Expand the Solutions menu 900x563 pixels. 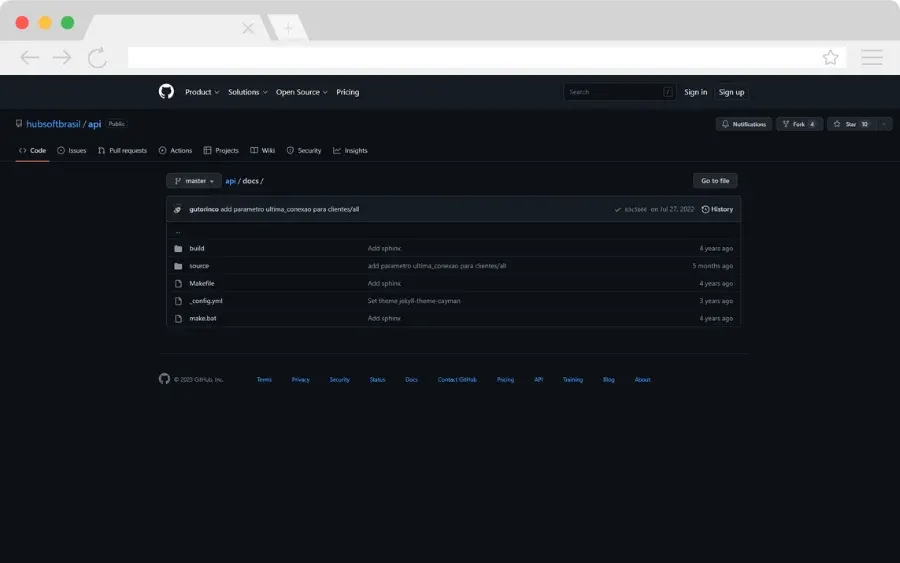(248, 92)
